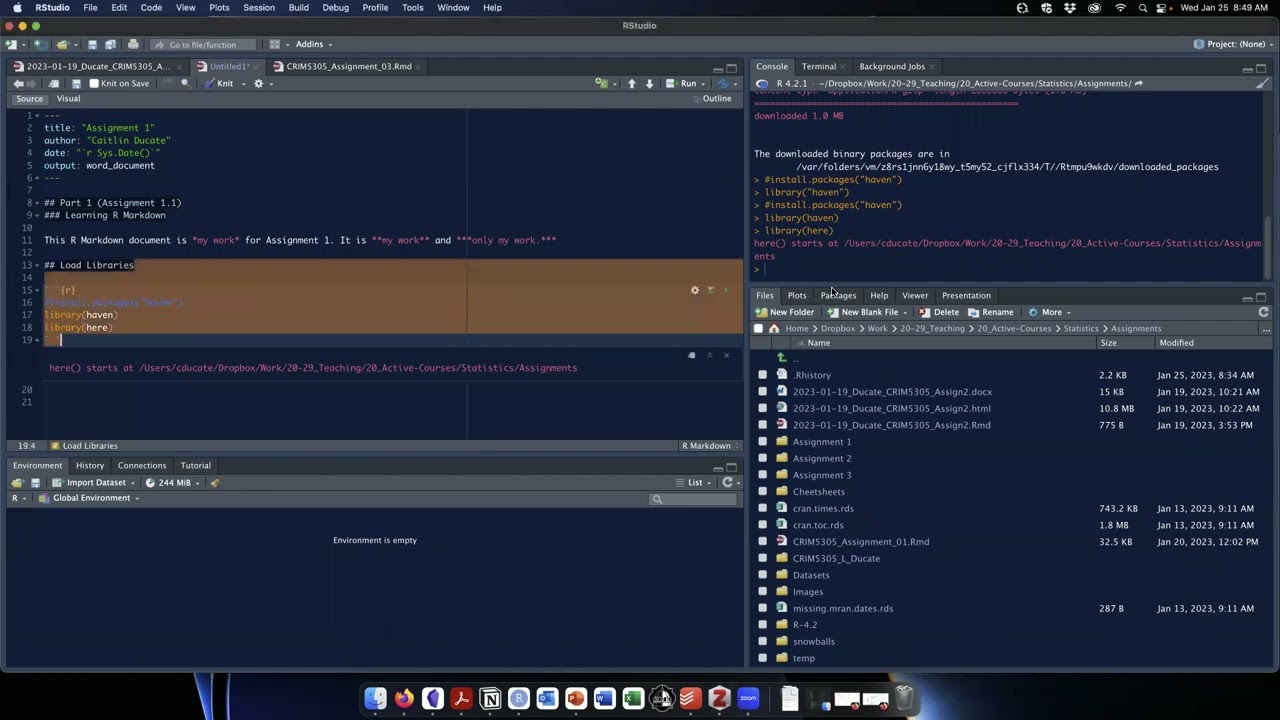Check the Assignment 1 folder checkbox
The image size is (1280, 720).
click(x=762, y=442)
